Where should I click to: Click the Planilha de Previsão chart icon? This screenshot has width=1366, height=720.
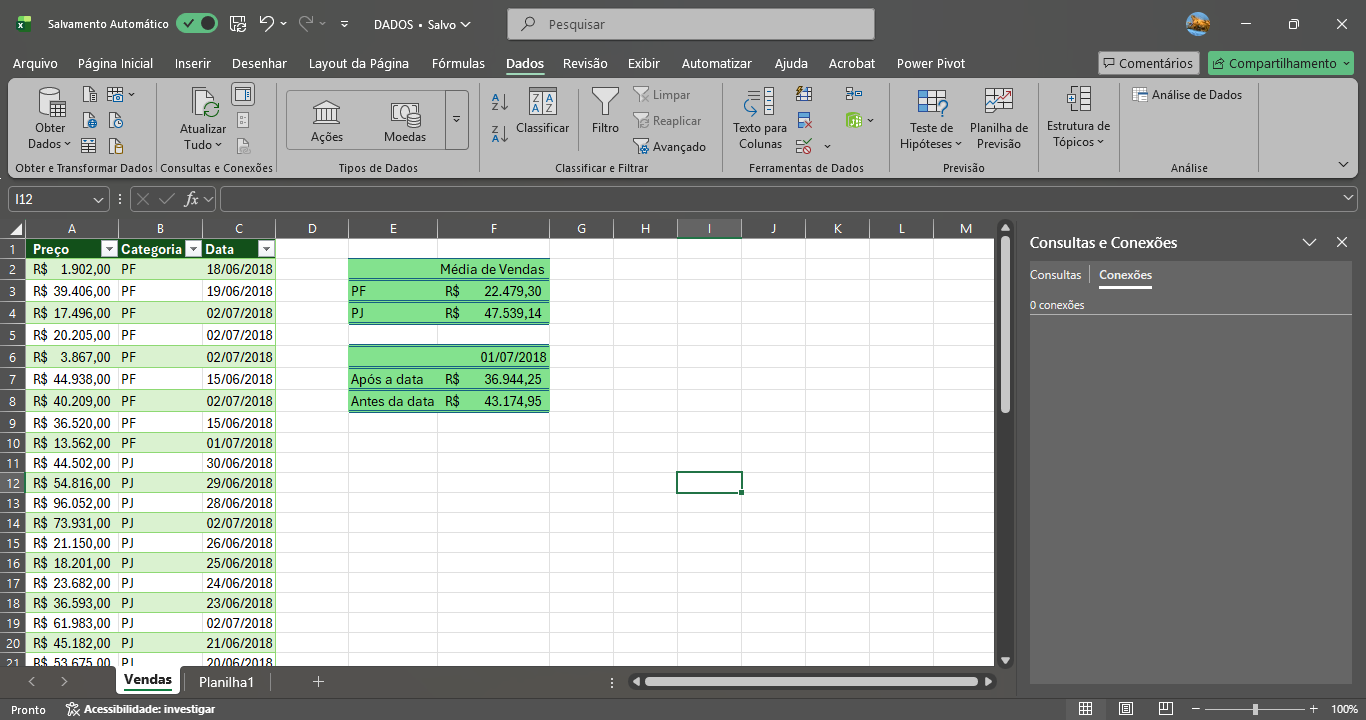998,102
